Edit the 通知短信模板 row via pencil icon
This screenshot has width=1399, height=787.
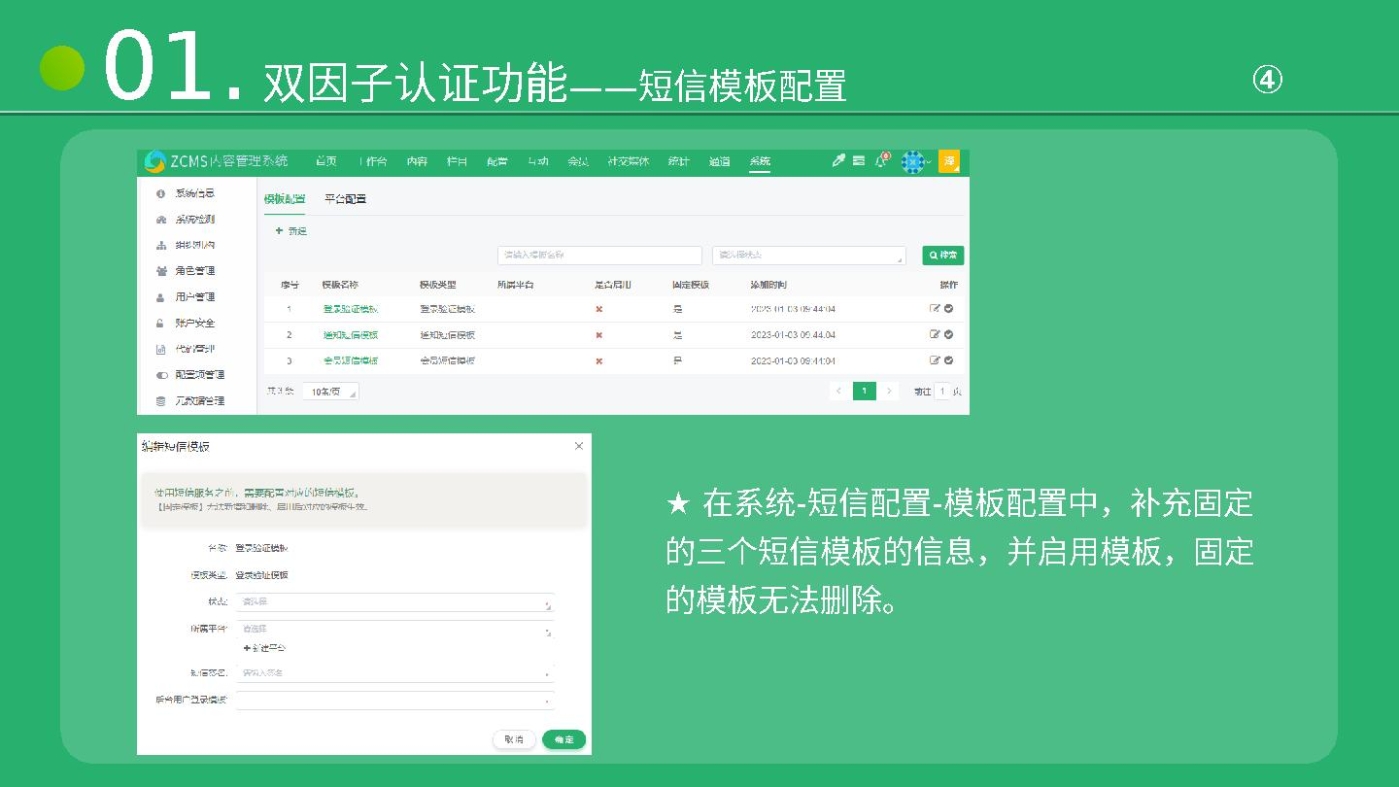pyautogui.click(x=935, y=334)
